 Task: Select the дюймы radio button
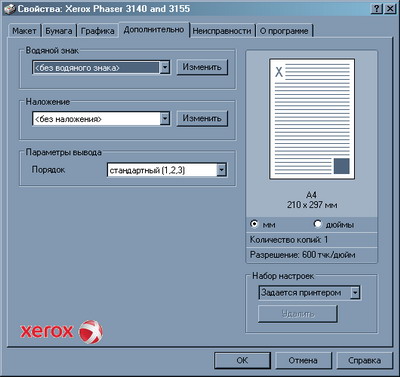point(318,224)
